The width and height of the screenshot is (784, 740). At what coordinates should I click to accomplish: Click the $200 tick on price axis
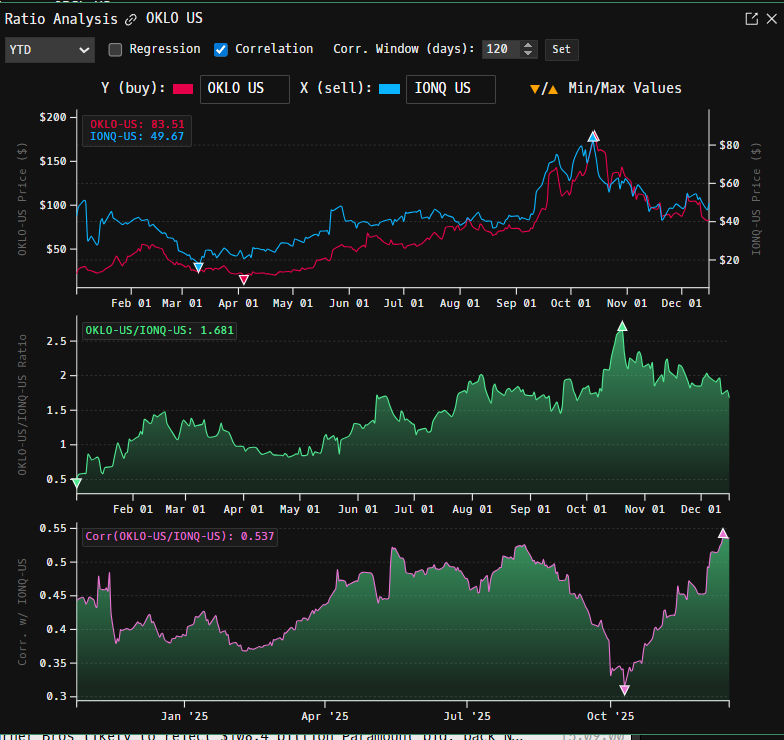pyautogui.click(x=53, y=117)
